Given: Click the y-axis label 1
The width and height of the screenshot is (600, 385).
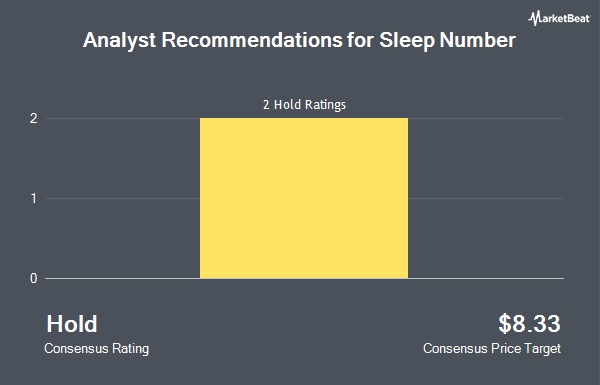Looking at the screenshot, I should [x=34, y=199].
